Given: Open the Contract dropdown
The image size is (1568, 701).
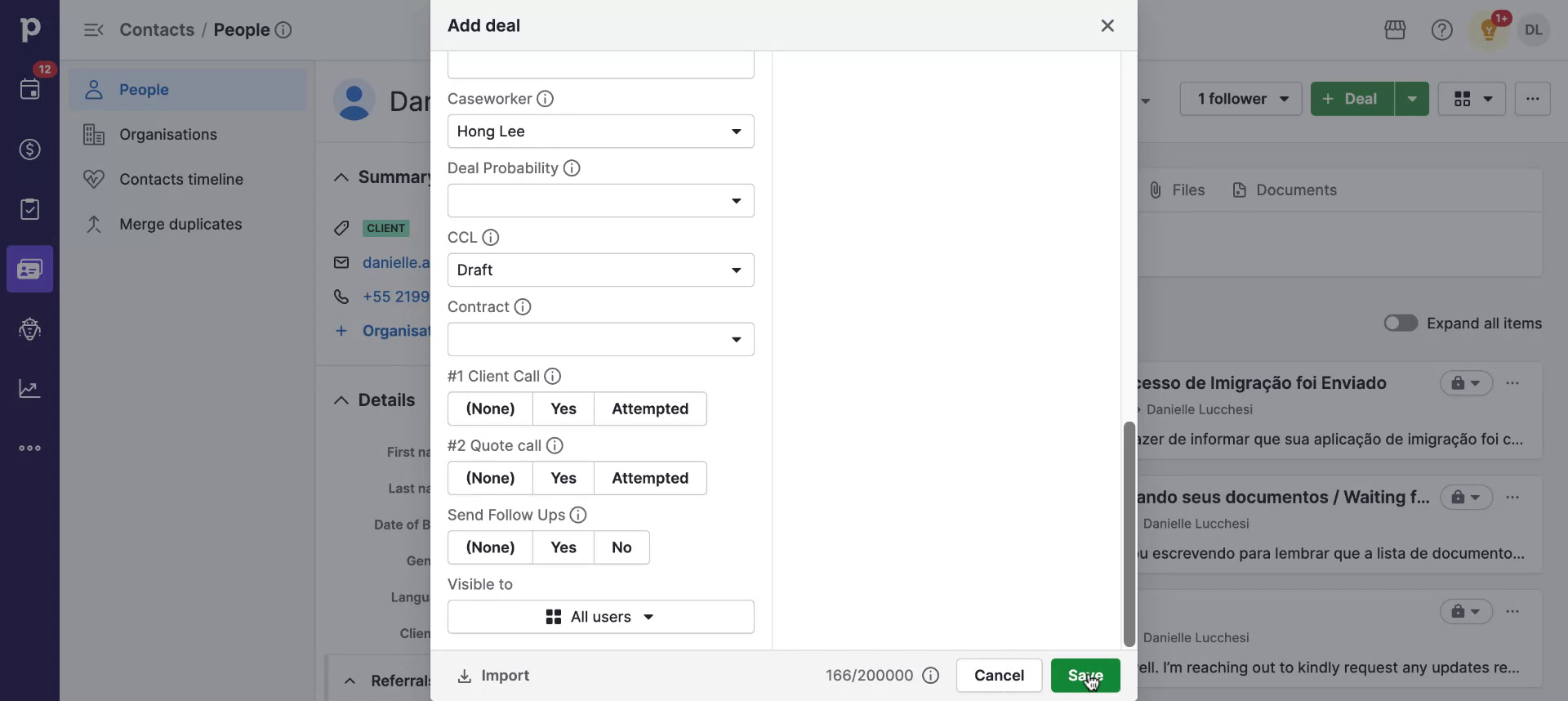Looking at the screenshot, I should click(x=600, y=340).
